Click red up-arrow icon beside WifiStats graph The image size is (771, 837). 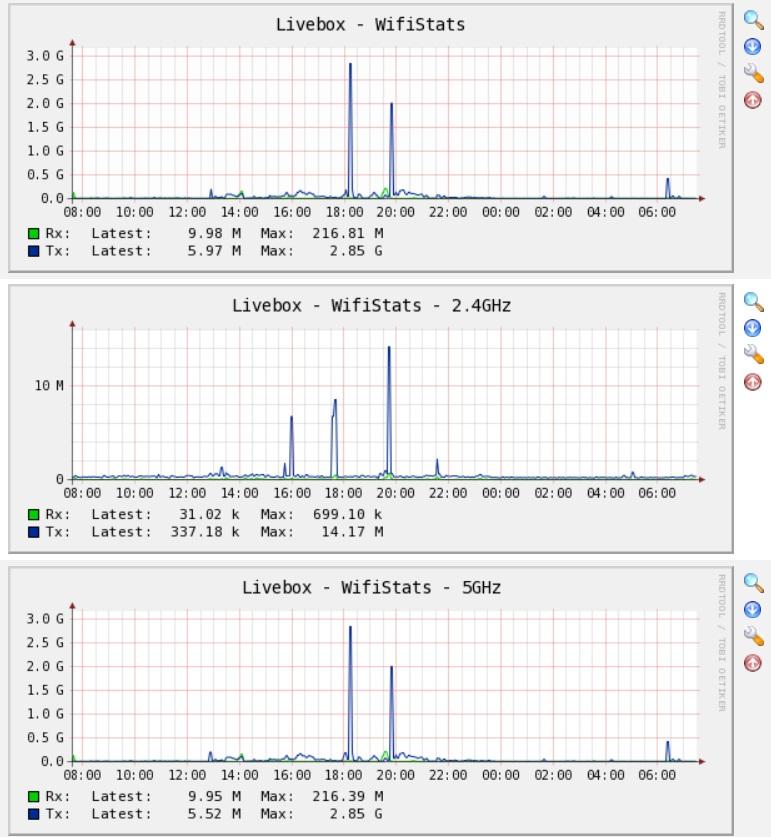pos(752,100)
